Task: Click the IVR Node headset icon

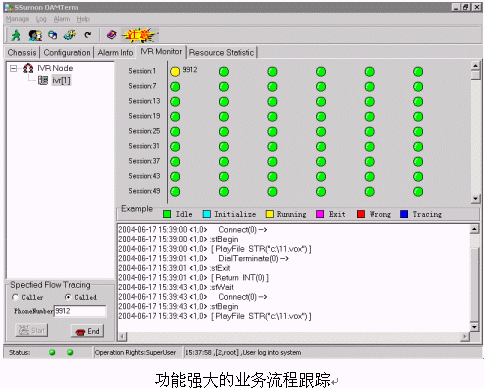Action: pyautogui.click(x=28, y=68)
